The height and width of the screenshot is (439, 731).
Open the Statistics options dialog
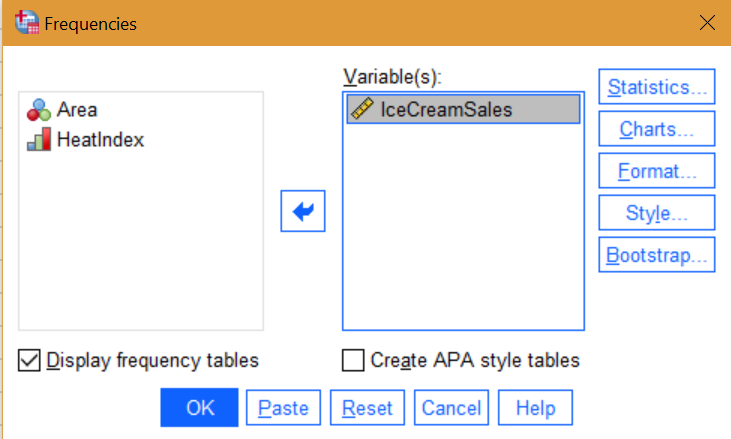coord(656,87)
